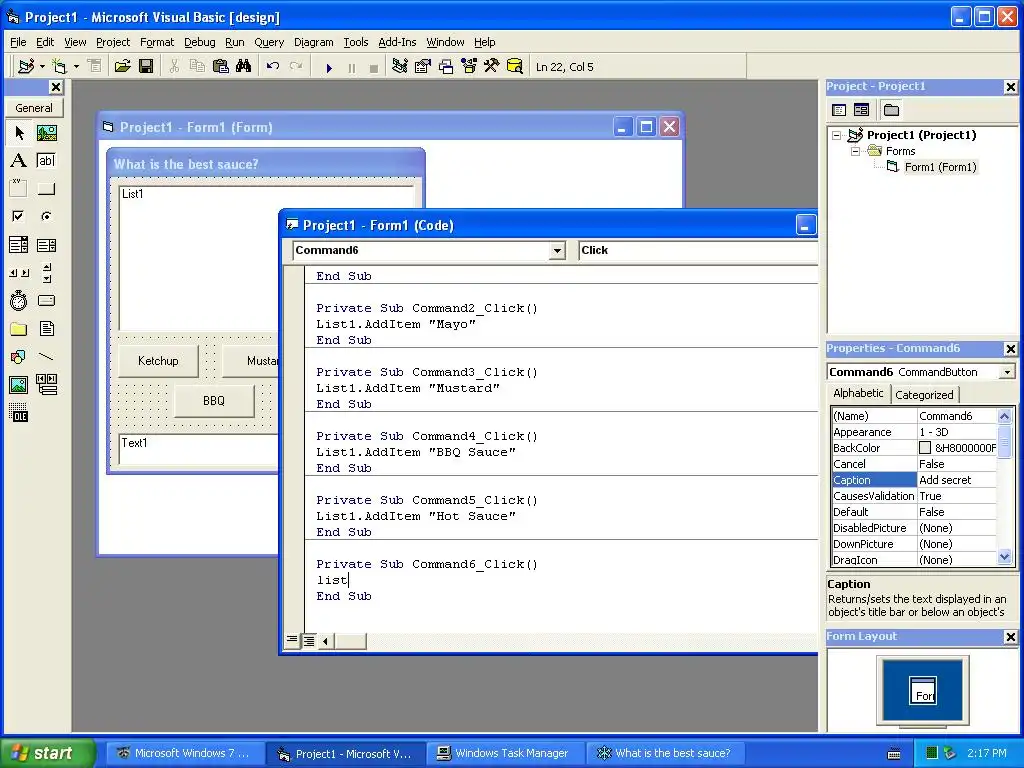Select the OptionButton tool in toolbox
1024x768 pixels.
coord(46,216)
